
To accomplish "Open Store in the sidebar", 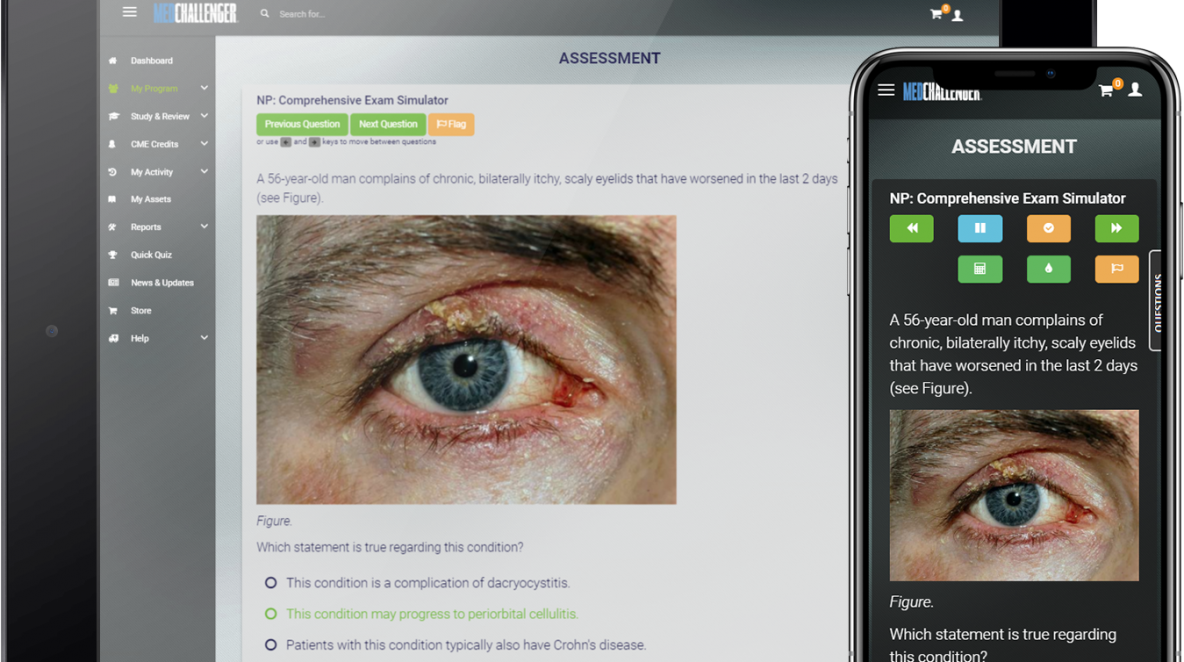I will click(x=140, y=310).
